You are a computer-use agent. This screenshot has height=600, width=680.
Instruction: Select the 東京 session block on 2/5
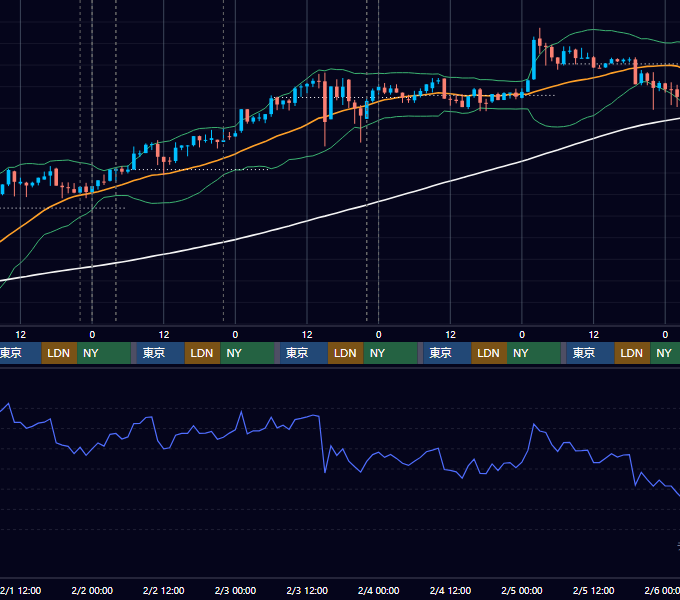click(x=590, y=353)
